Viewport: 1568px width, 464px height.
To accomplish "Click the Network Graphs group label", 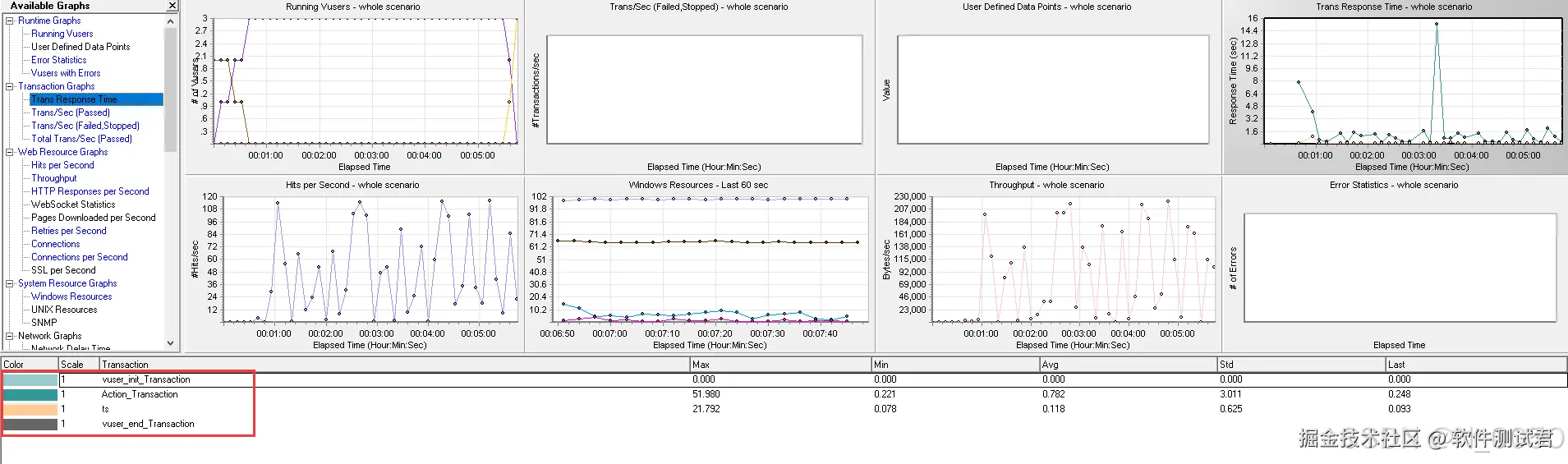I will 50,336.
